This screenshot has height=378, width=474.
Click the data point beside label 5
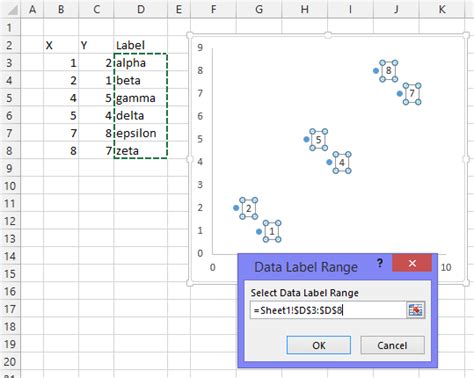pyautogui.click(x=306, y=139)
